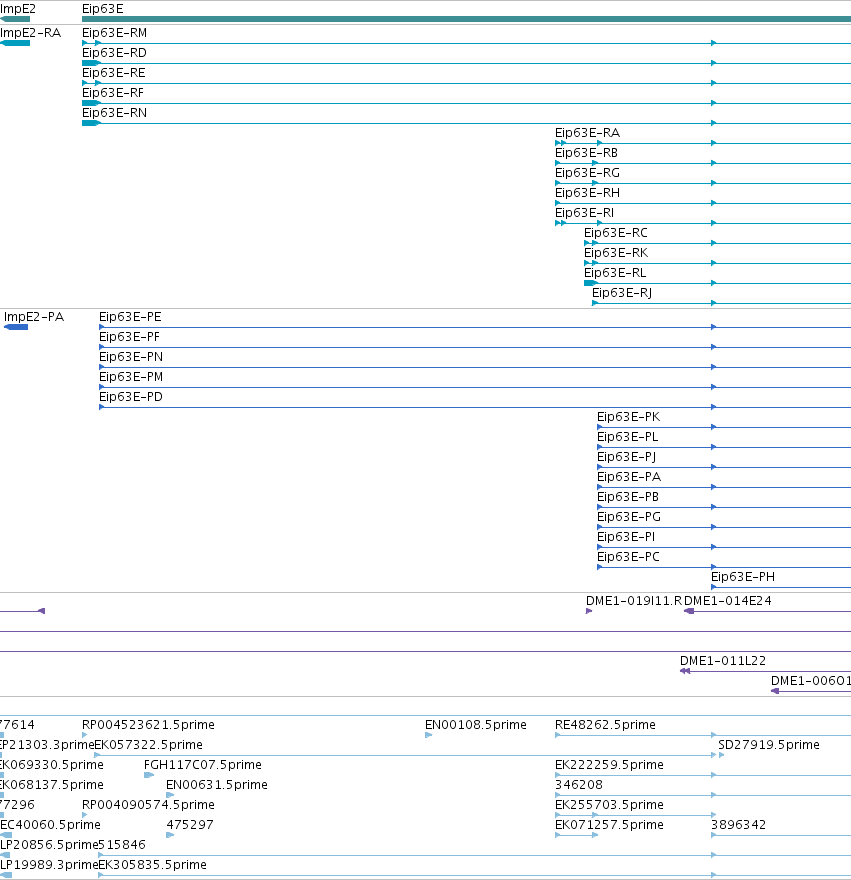The image size is (851, 880).
Task: Select transcript Eip63E-RL
Action: (x=615, y=273)
